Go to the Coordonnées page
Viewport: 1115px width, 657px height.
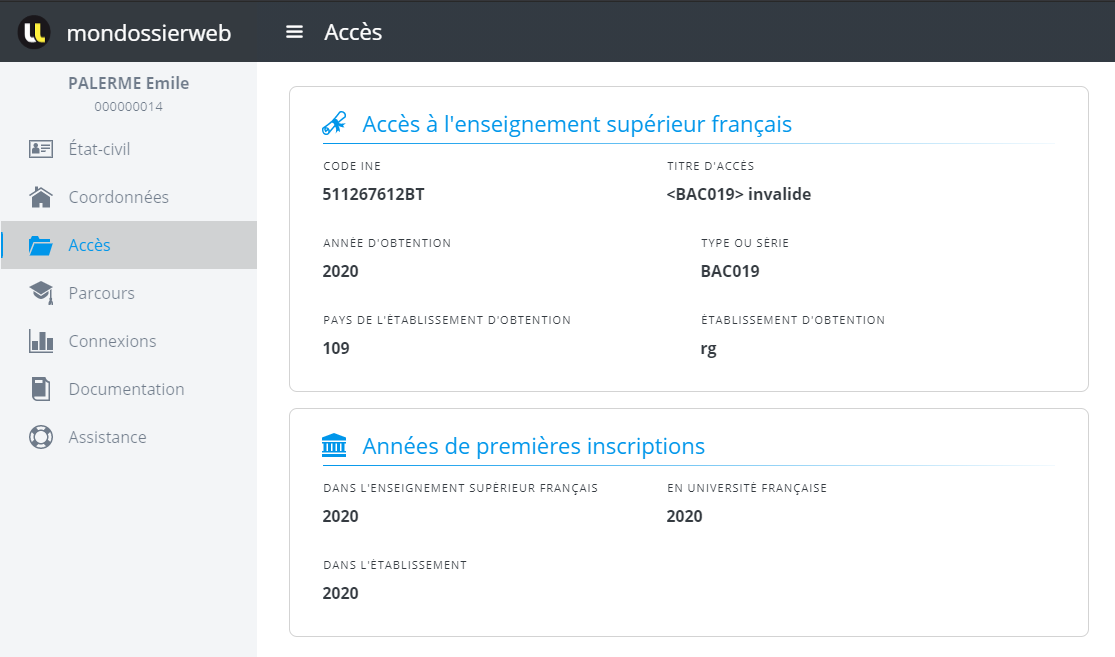(118, 197)
